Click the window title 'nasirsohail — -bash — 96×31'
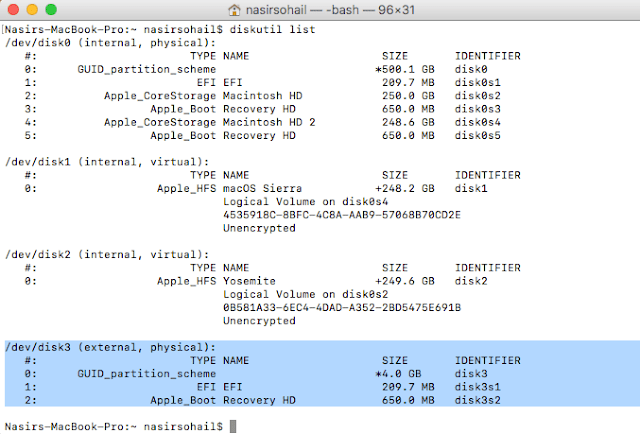 (x=330, y=9)
